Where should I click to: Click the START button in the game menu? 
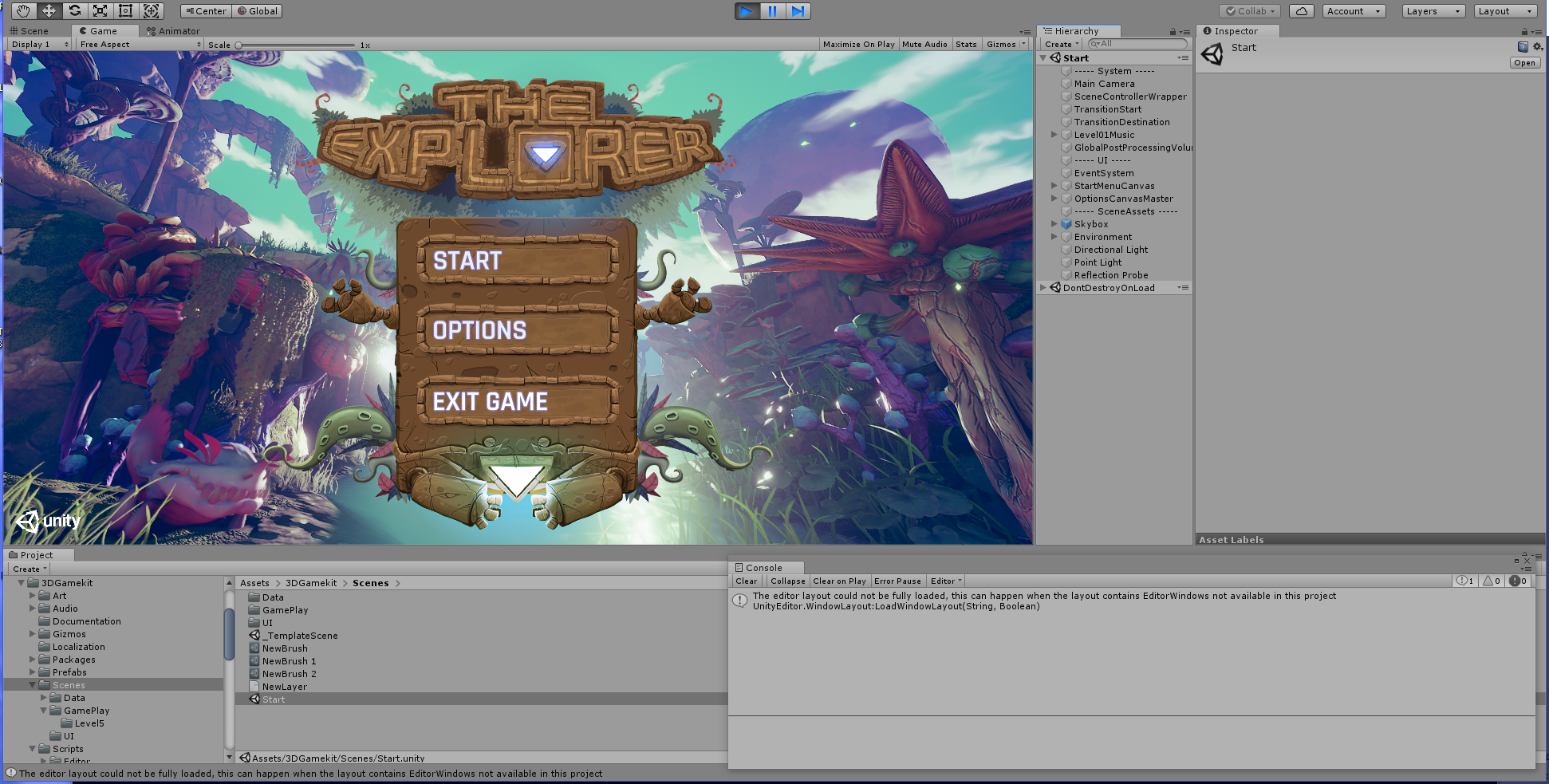tap(518, 261)
